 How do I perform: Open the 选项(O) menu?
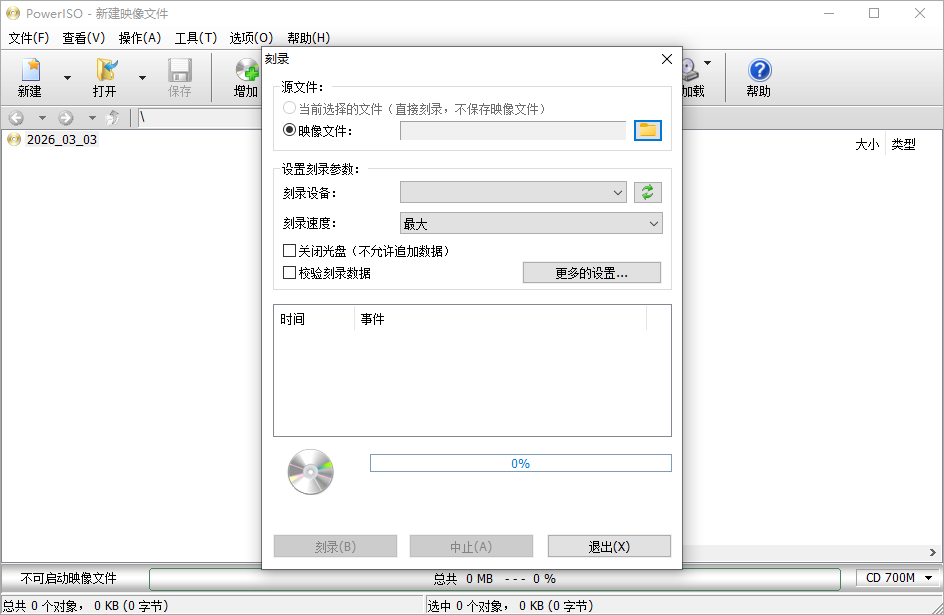253,37
